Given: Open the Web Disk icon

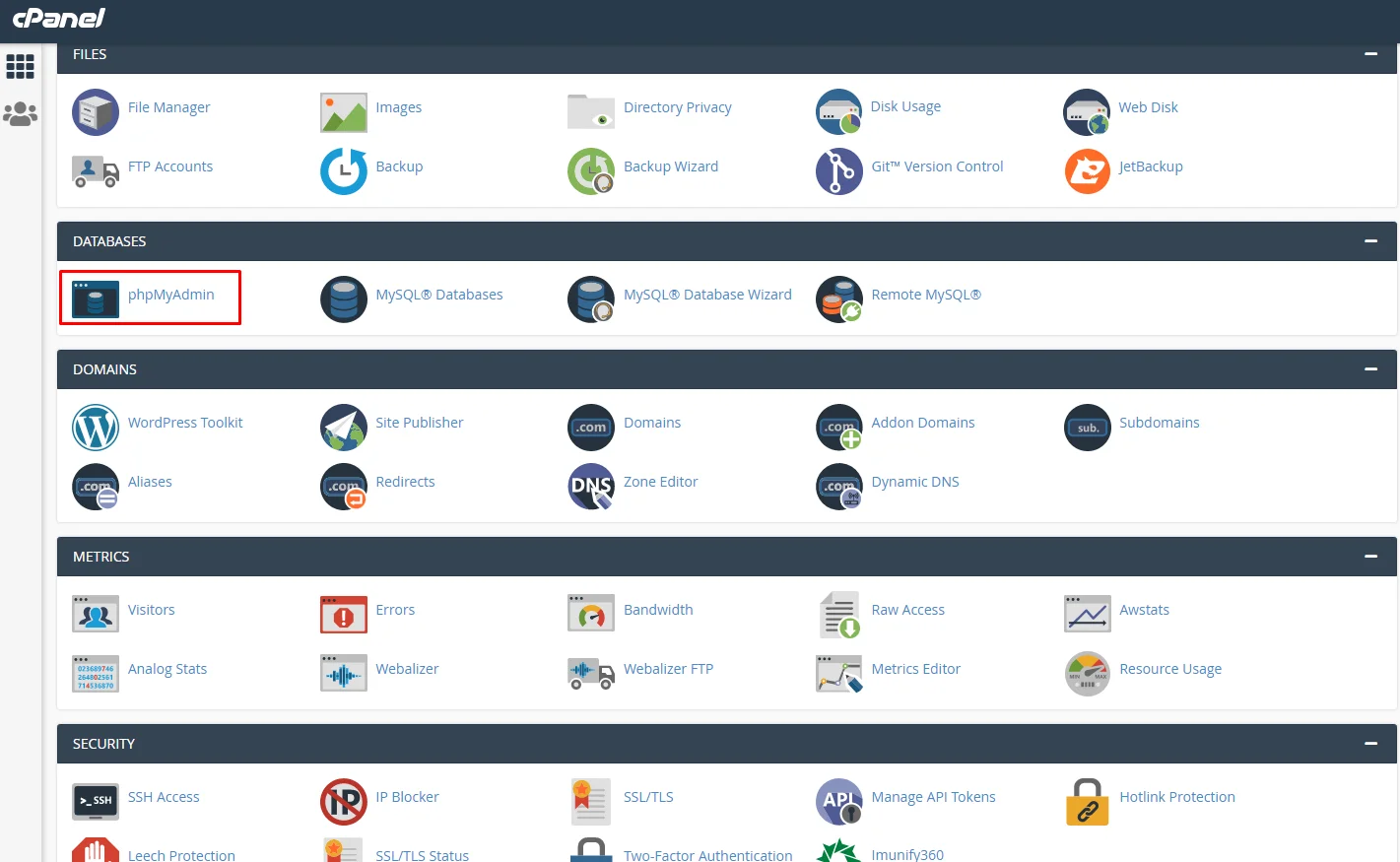Looking at the screenshot, I should point(1087,112).
